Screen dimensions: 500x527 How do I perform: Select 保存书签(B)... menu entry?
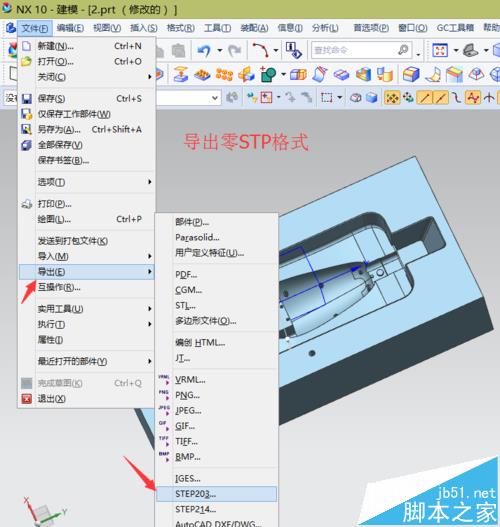87,160
